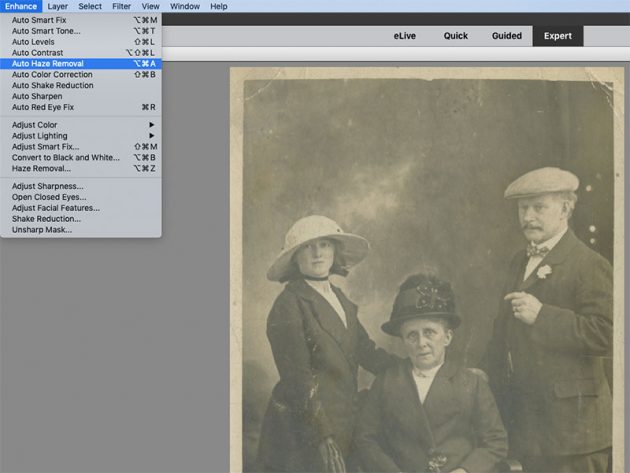Run Auto Color Correction
The width and height of the screenshot is (630, 473).
click(x=81, y=74)
